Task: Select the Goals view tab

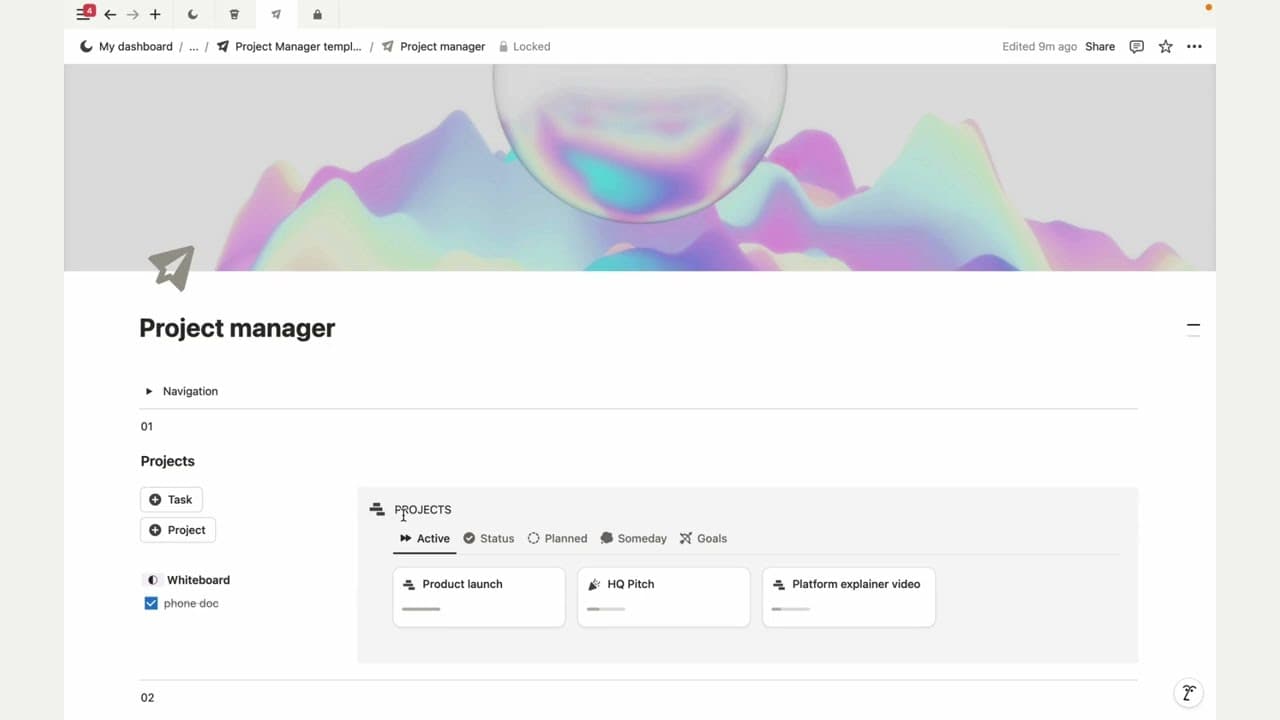Action: pos(703,539)
